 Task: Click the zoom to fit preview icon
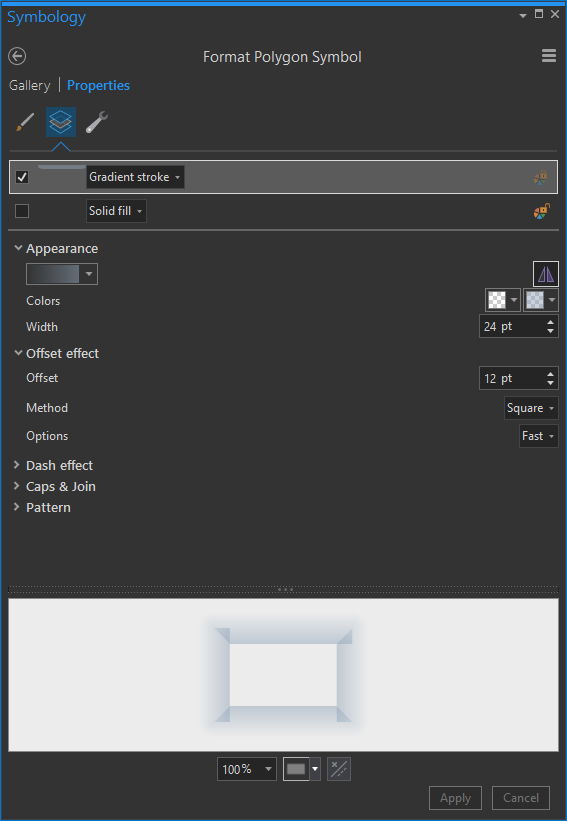click(x=339, y=769)
